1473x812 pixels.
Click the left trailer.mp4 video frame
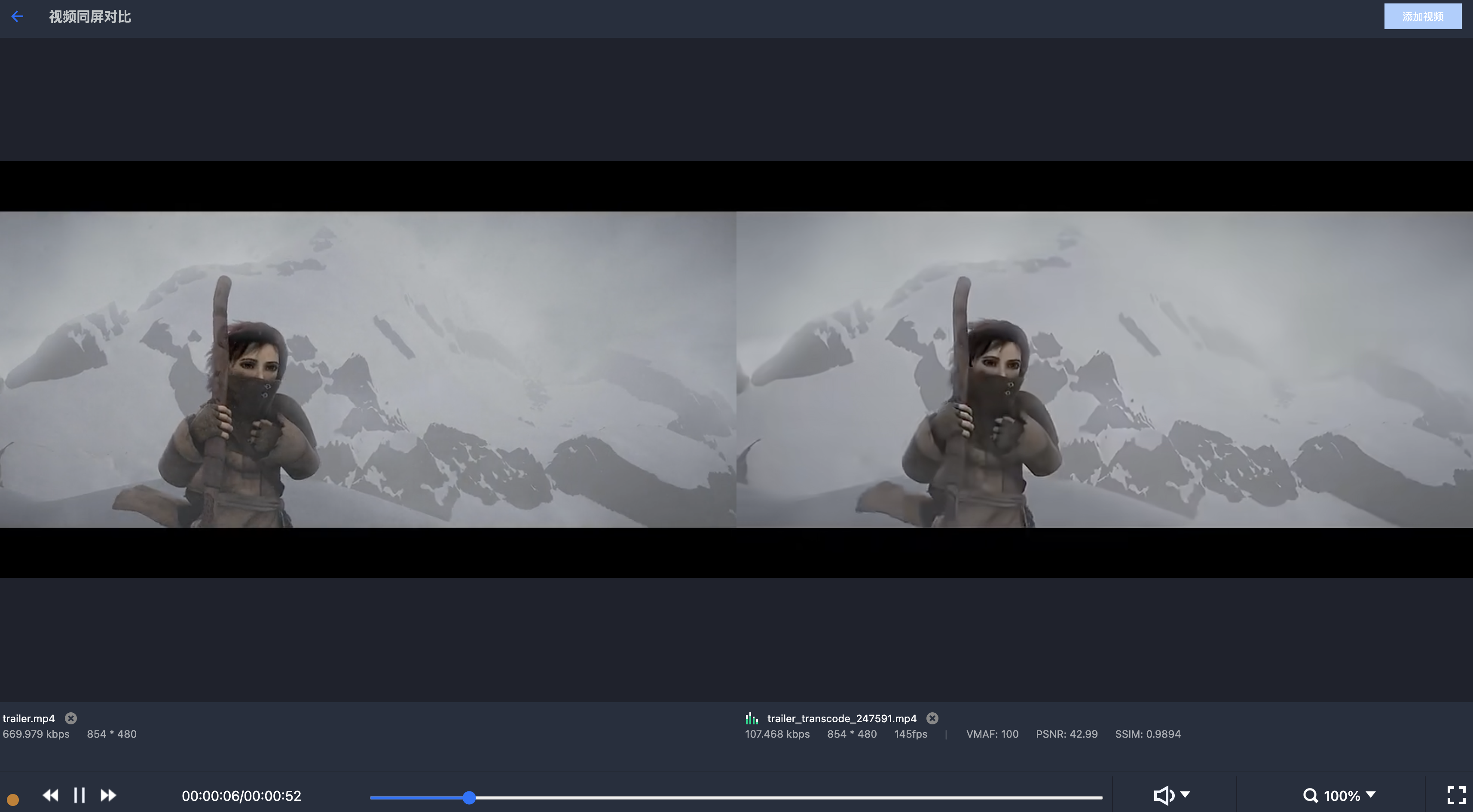(x=368, y=369)
